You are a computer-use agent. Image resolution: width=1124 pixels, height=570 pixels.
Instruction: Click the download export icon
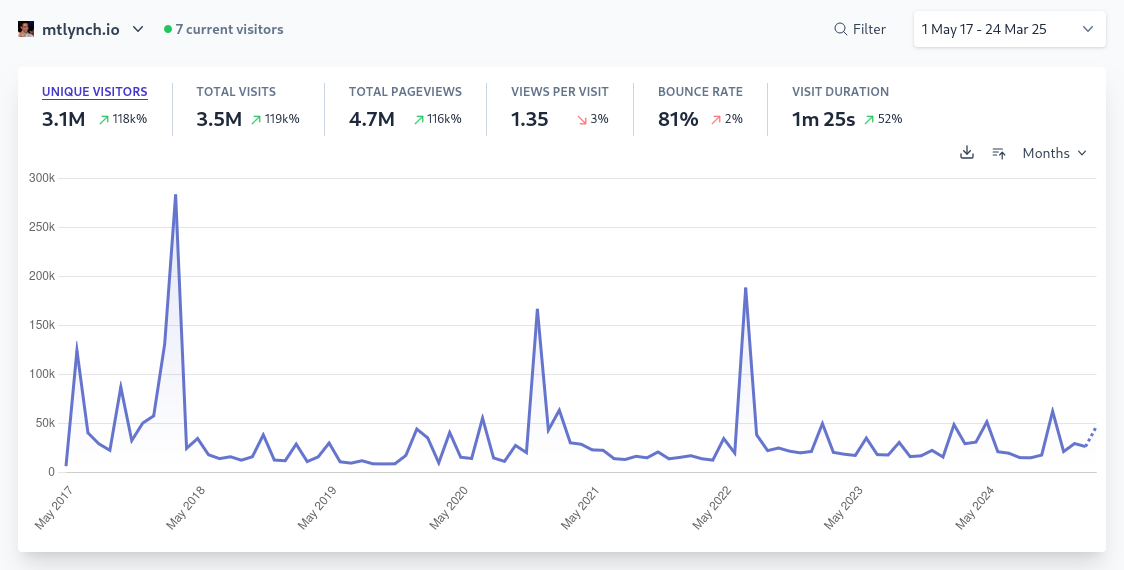pyautogui.click(x=966, y=153)
